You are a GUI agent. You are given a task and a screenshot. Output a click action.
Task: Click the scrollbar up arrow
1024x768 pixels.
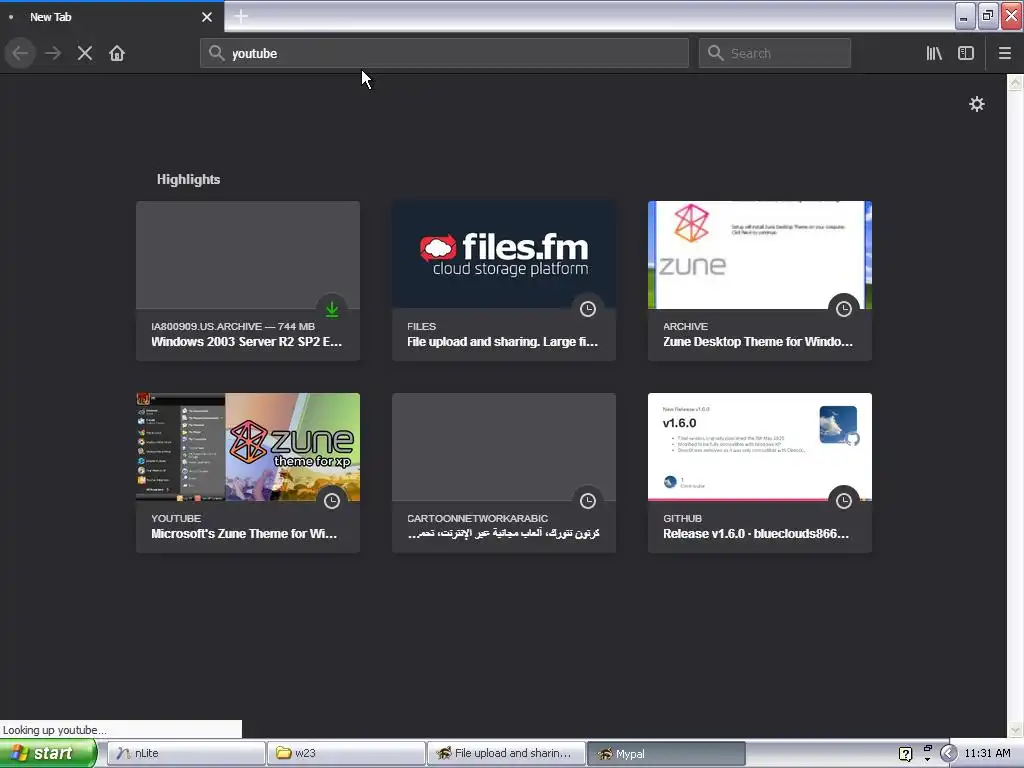[x=1015, y=82]
